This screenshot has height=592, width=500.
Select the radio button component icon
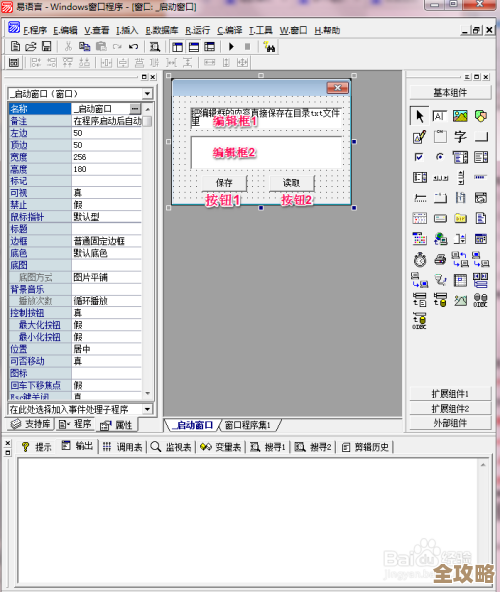point(440,157)
